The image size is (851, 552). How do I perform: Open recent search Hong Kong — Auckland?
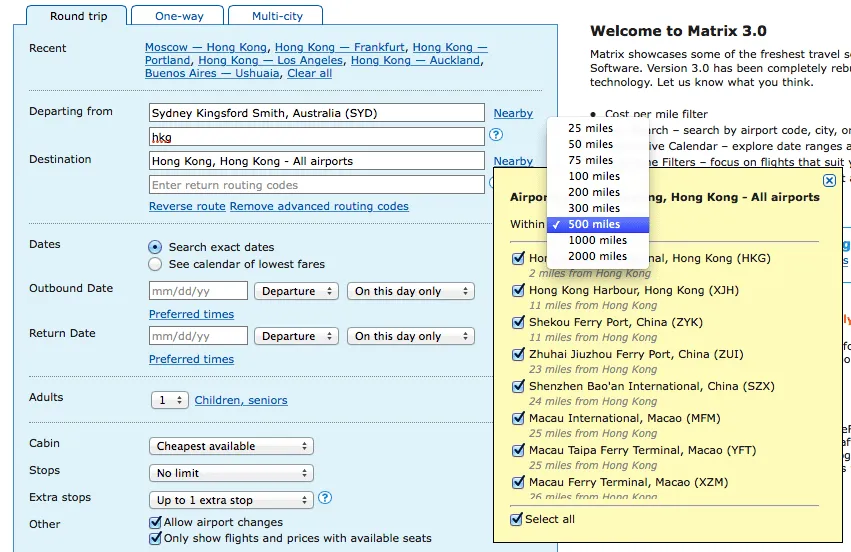pos(416,60)
